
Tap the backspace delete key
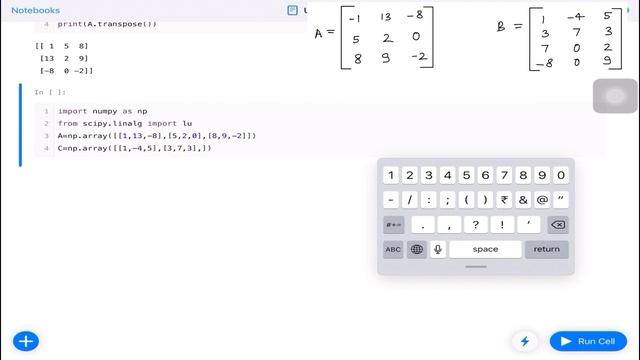(558, 224)
